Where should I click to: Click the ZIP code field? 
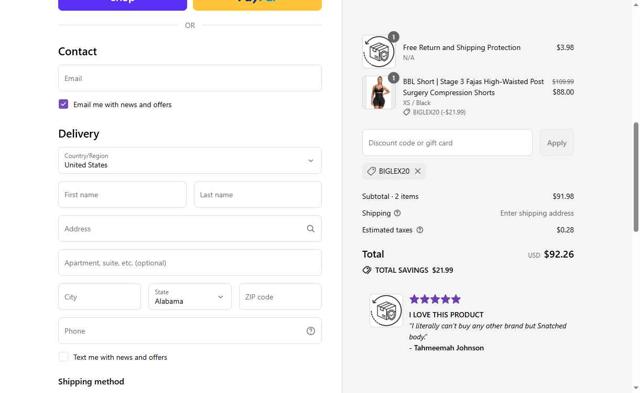coord(280,297)
